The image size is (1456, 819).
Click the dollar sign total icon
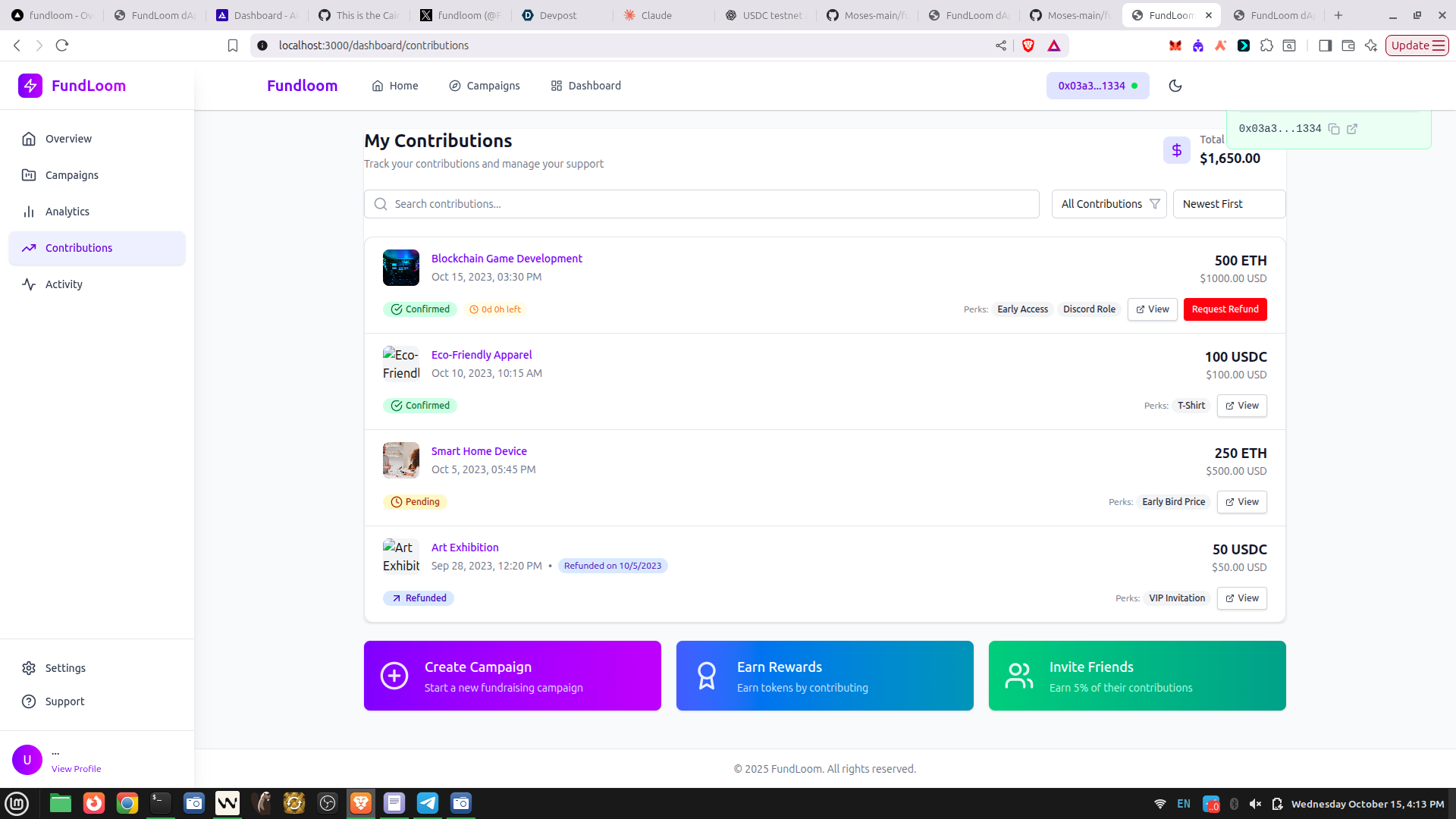click(x=1176, y=150)
